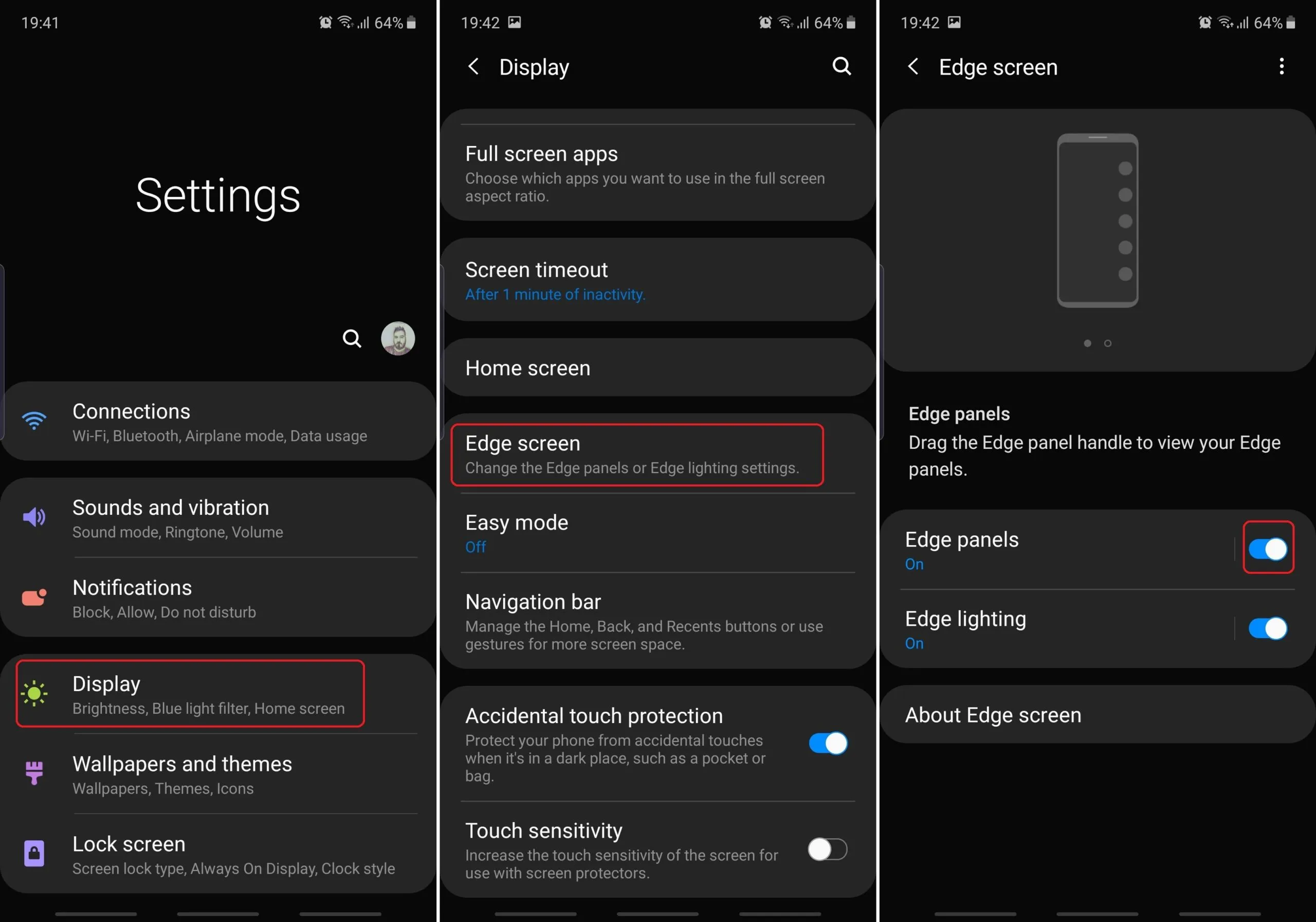Tap the search icon in Settings

coord(351,338)
